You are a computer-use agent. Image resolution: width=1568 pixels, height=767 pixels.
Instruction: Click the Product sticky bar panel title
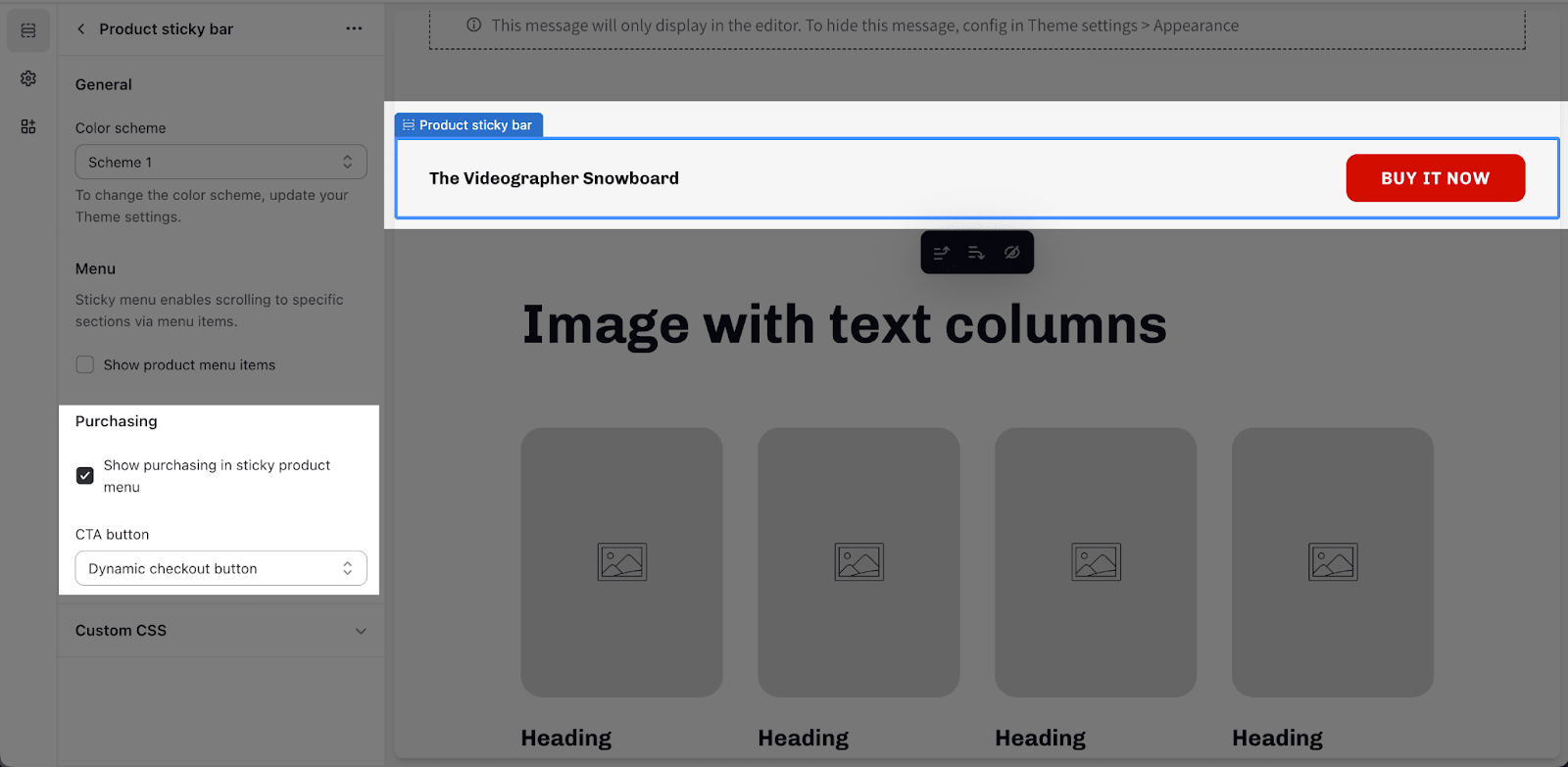click(x=167, y=29)
